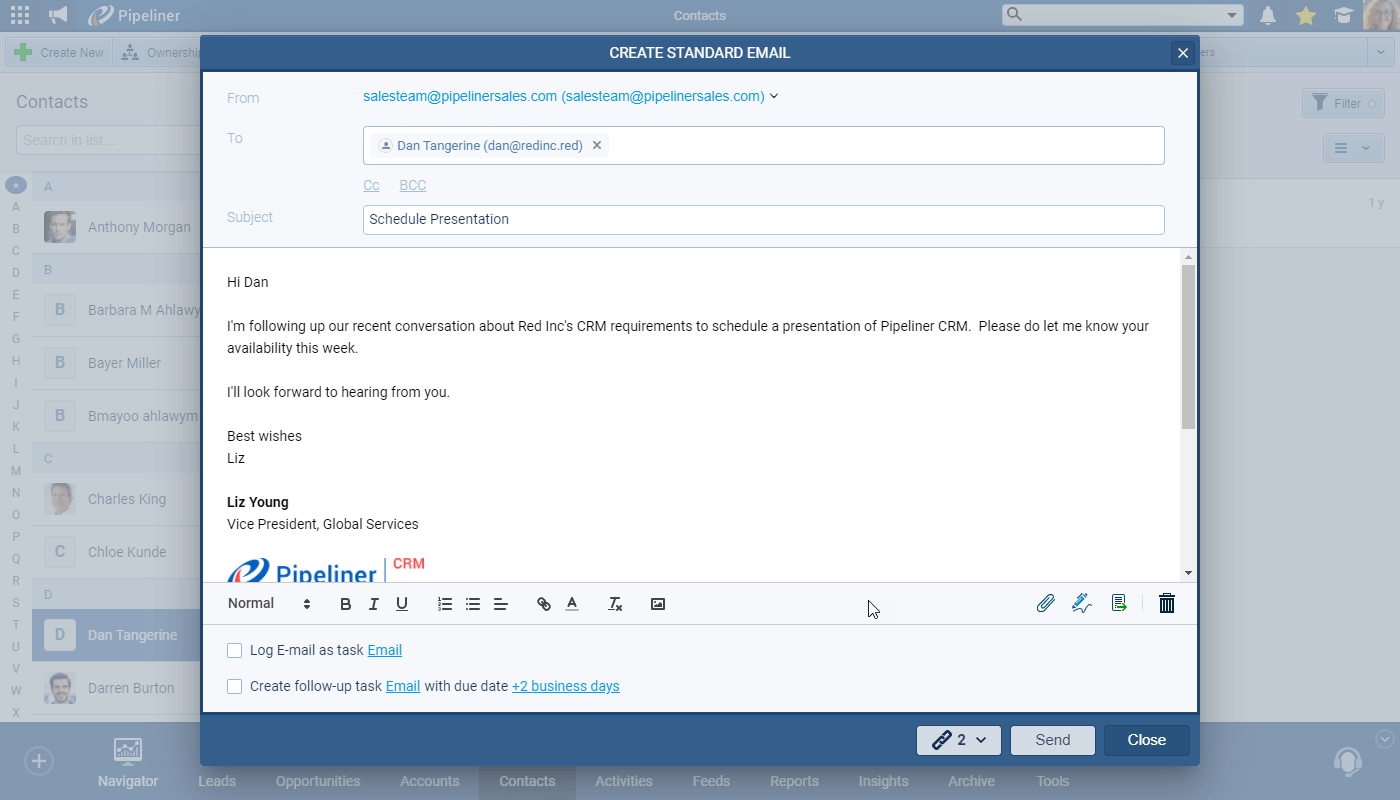Insert signature with the pen icon
The image size is (1400, 800).
point(1081,603)
